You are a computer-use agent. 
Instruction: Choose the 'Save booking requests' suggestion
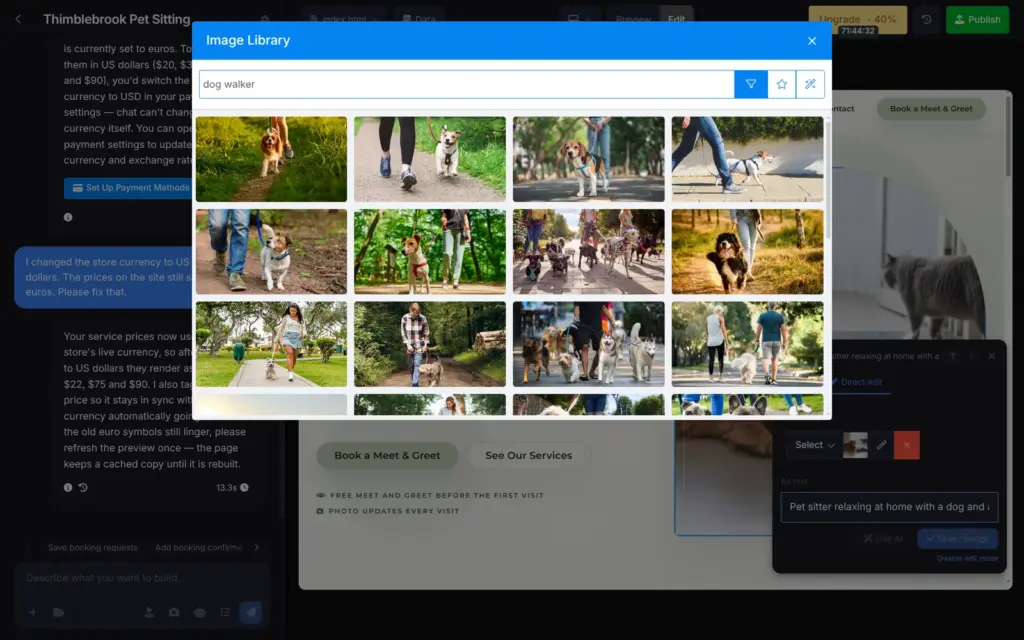point(93,548)
